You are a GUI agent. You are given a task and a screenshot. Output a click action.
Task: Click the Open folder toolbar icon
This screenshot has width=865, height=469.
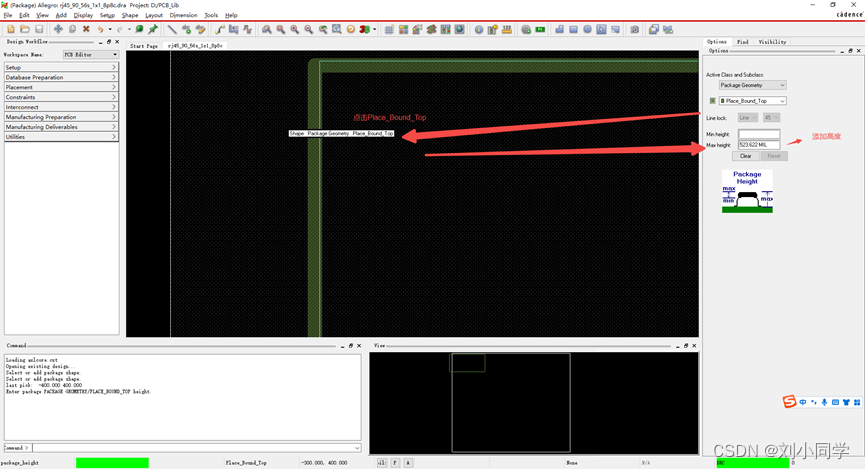pos(25,30)
